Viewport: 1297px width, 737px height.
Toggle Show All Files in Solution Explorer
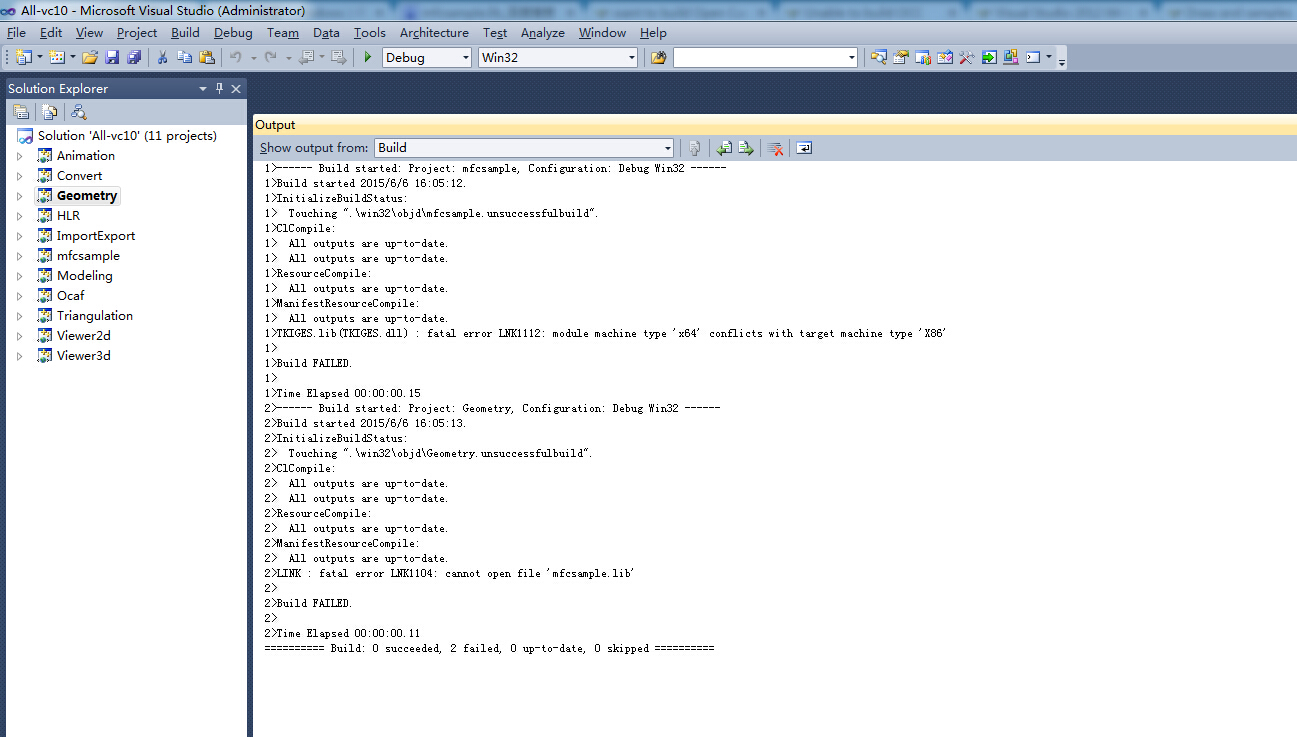coord(48,112)
